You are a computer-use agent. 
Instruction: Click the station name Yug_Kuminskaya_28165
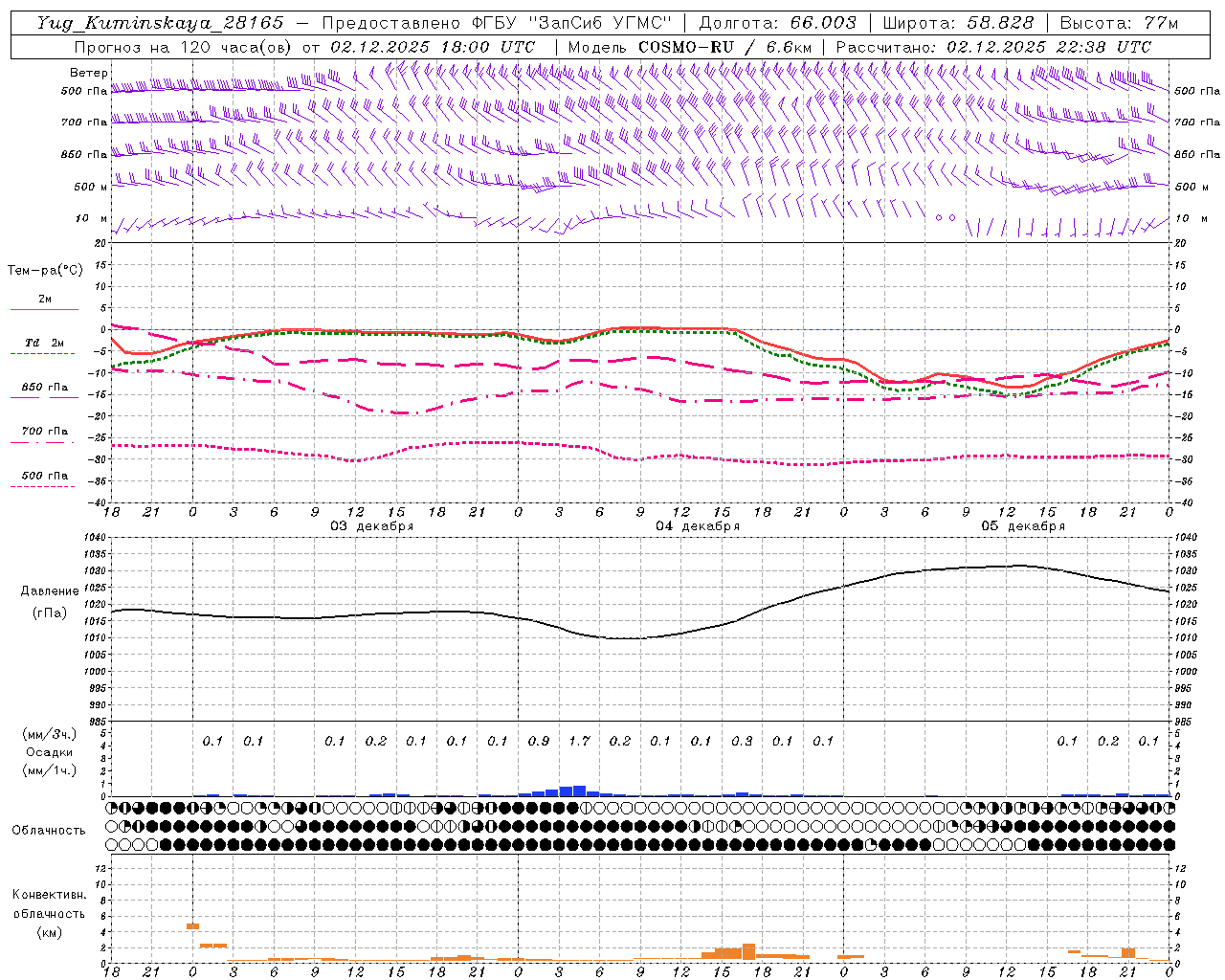pyautogui.click(x=160, y=23)
